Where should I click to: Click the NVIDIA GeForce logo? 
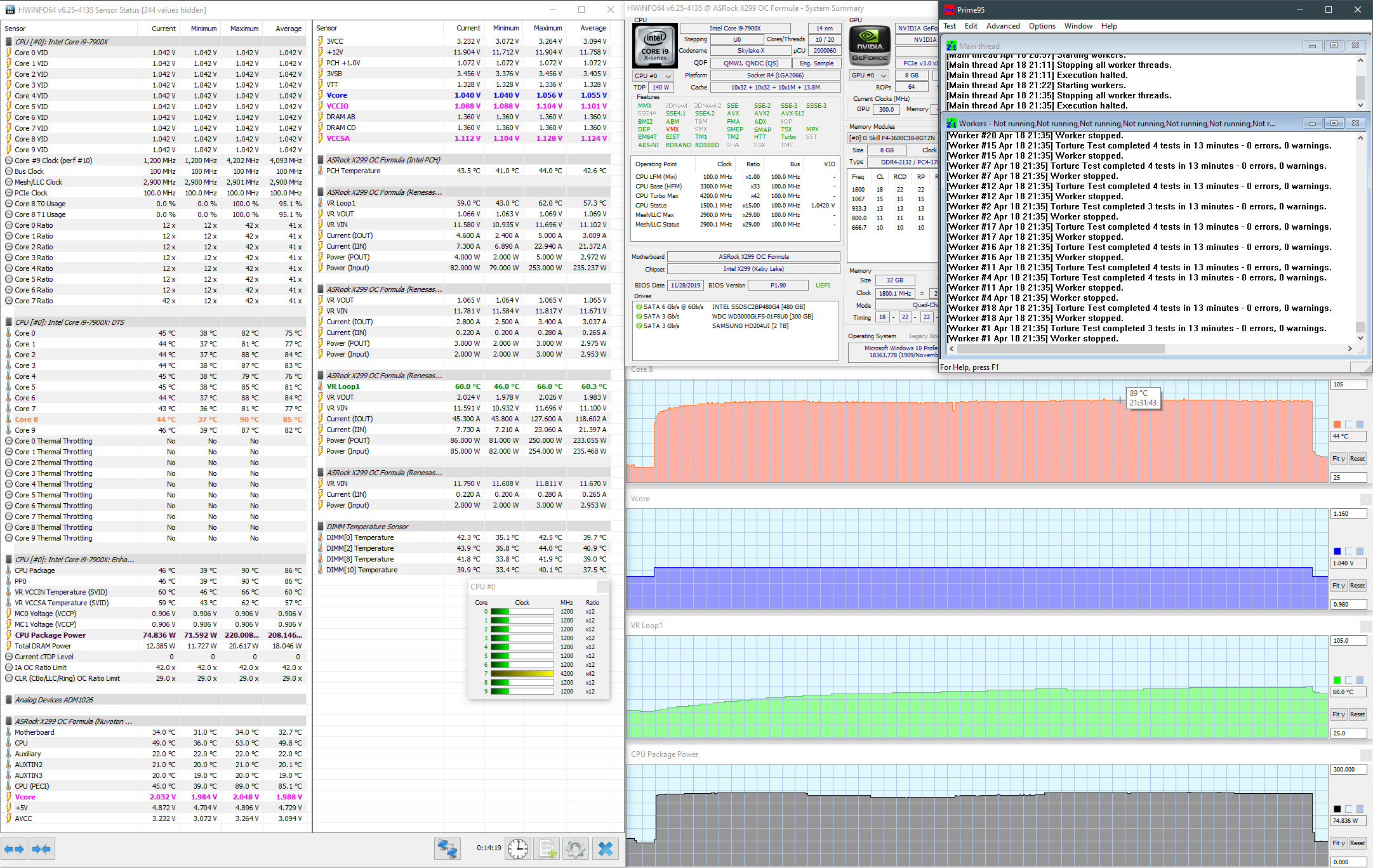click(870, 46)
